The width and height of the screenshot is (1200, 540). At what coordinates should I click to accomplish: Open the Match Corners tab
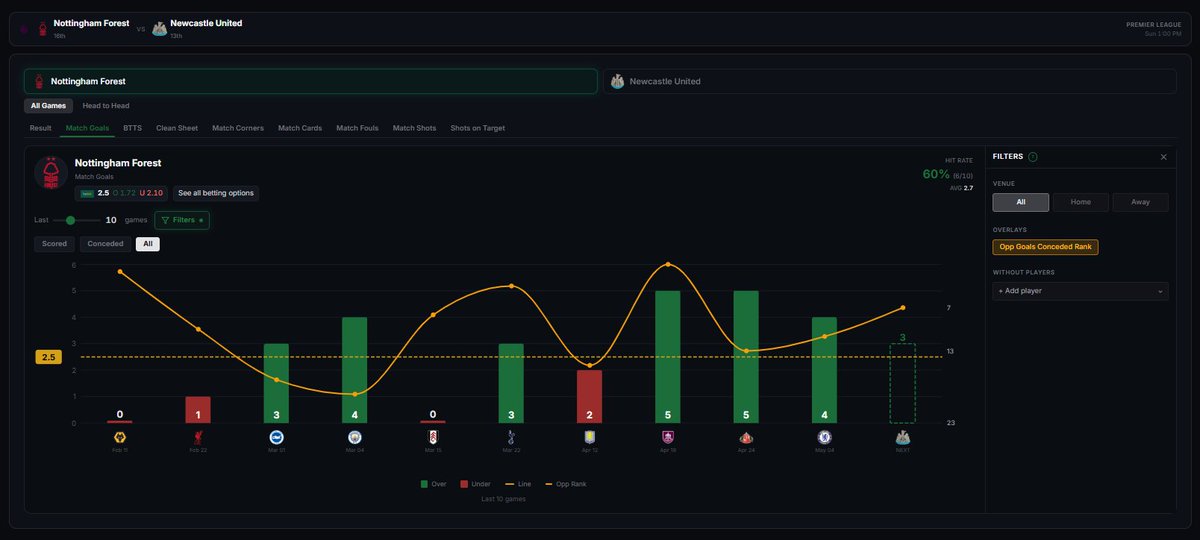pyautogui.click(x=238, y=128)
